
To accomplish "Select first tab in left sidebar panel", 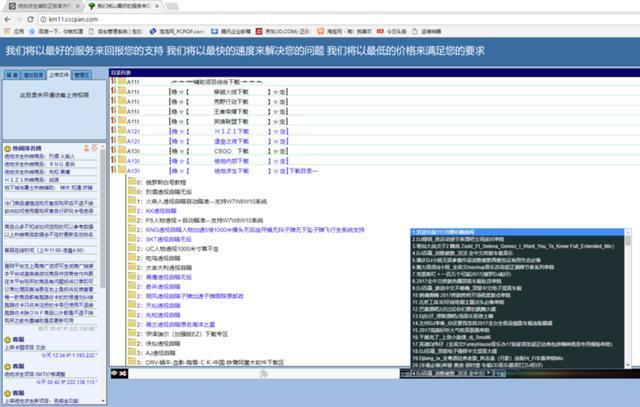I will pos(12,75).
